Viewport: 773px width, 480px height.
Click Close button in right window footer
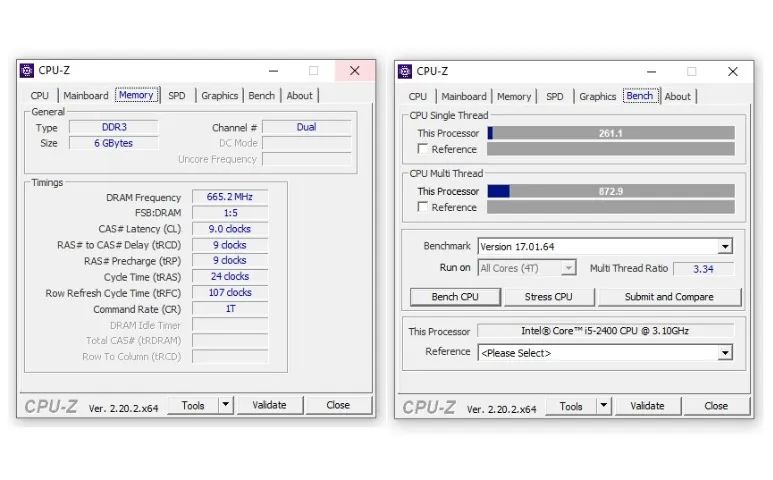tap(716, 406)
